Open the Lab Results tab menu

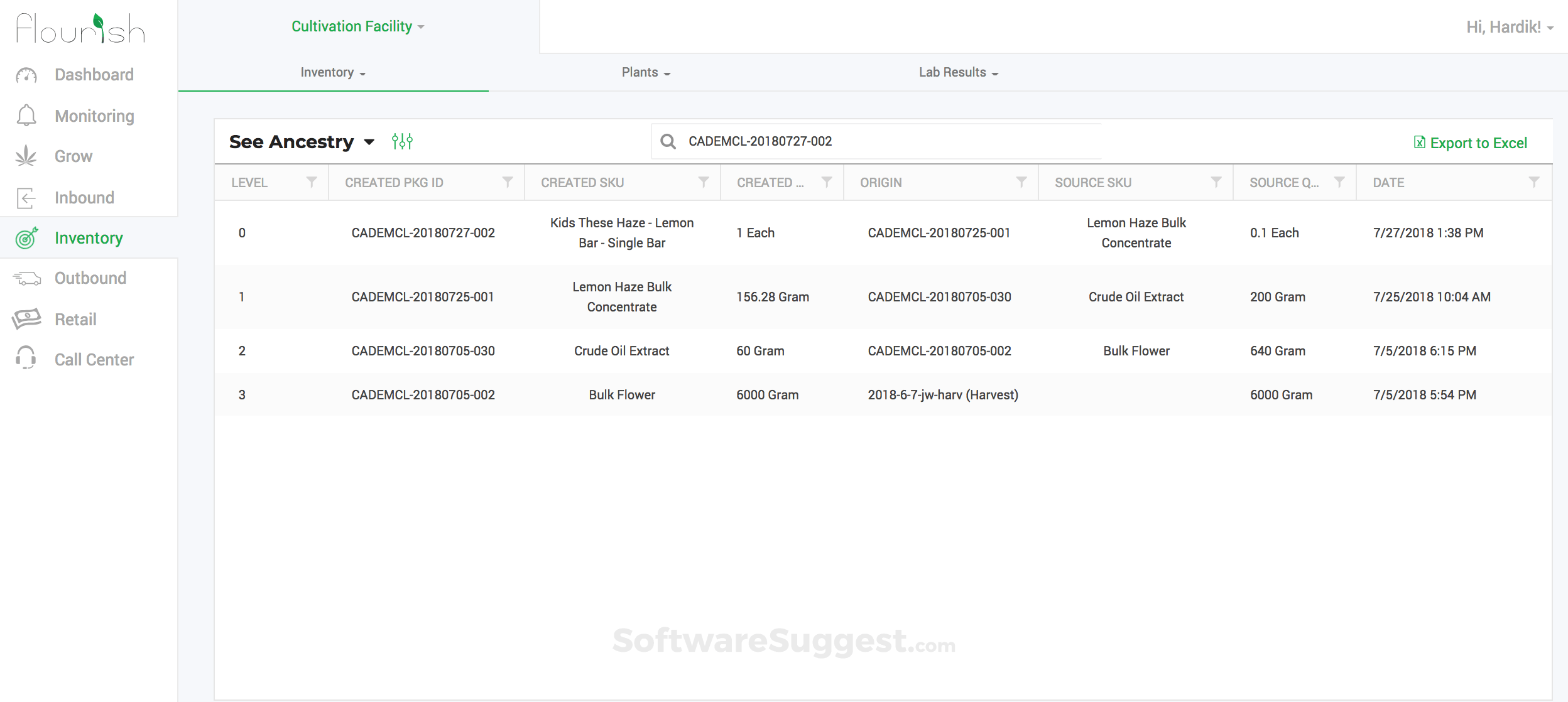click(958, 73)
